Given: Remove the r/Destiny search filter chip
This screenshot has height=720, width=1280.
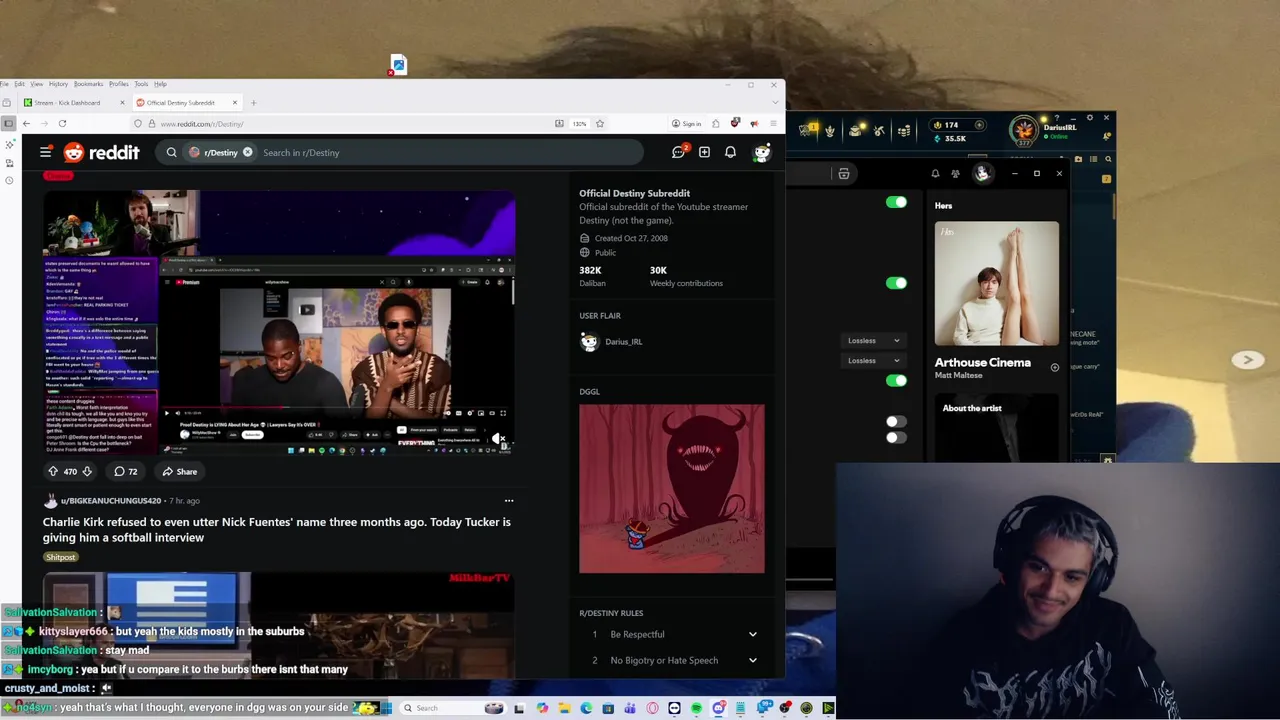Looking at the screenshot, I should 248,152.
